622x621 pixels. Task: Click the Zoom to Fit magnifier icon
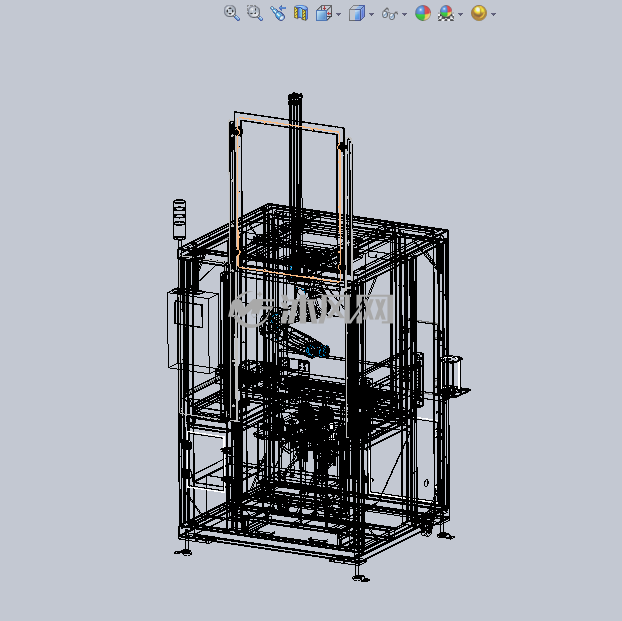[232, 13]
